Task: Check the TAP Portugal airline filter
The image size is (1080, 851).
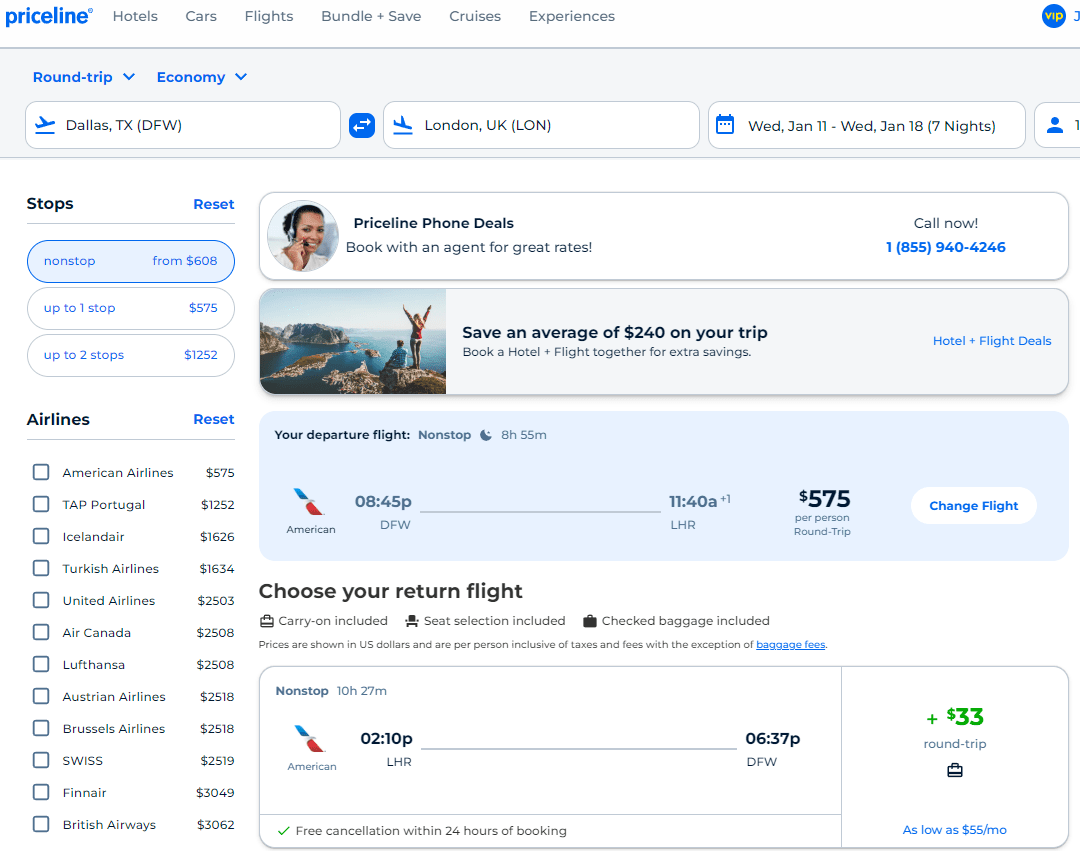Action: [40, 504]
